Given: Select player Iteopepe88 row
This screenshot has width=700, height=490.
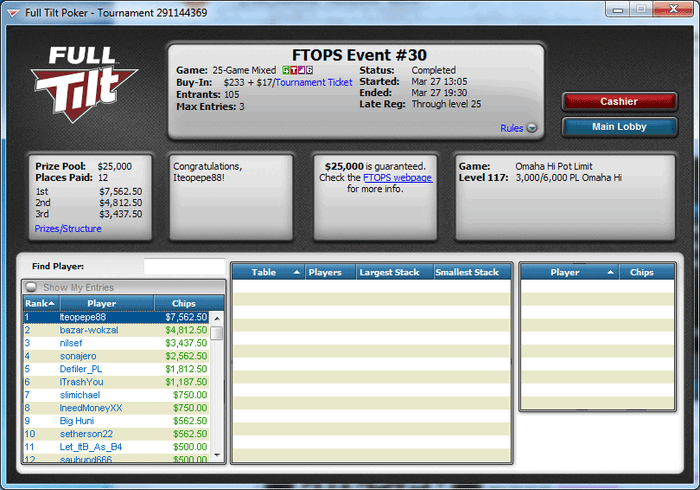Looking at the screenshot, I should tap(116, 317).
